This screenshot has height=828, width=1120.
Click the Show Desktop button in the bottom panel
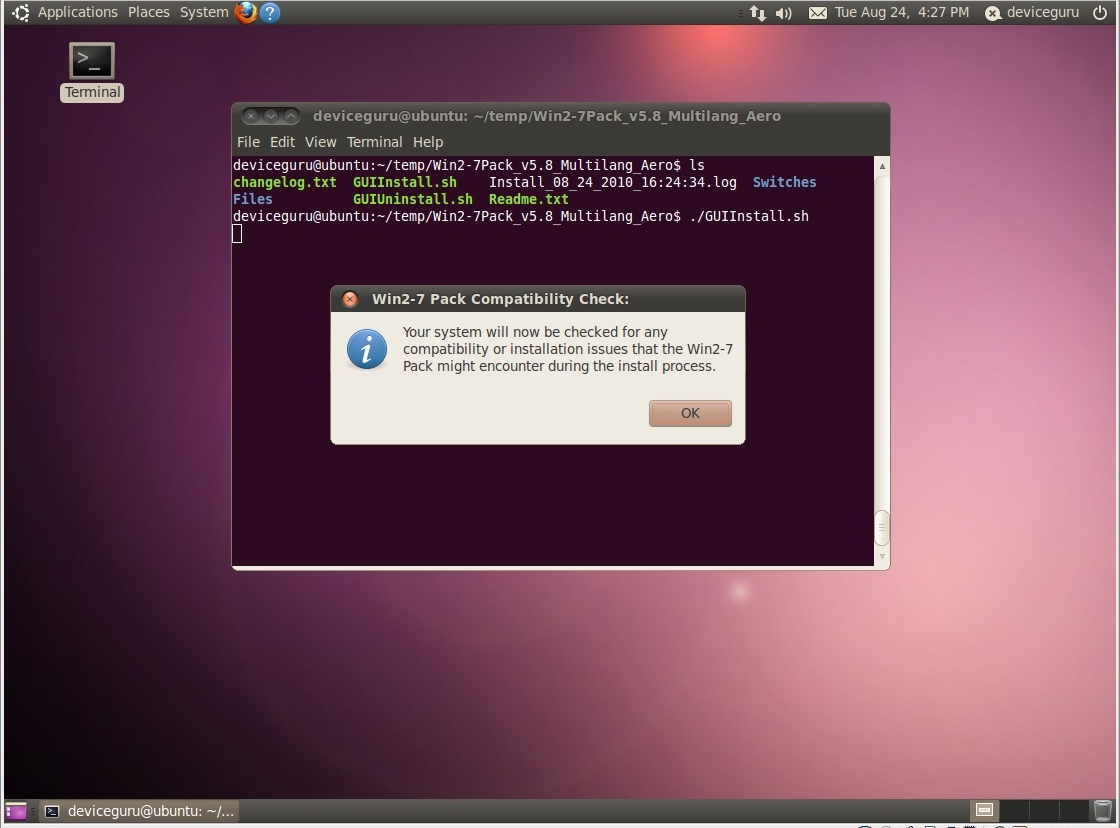point(16,811)
